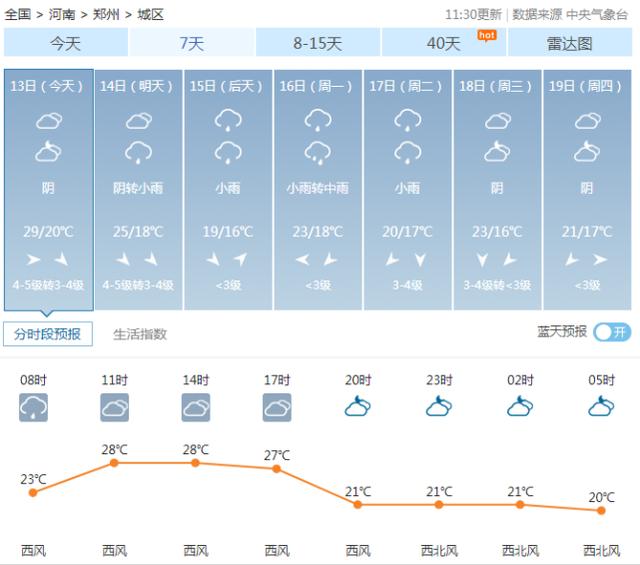
Task: Click the 17时 overcast weather icon
Action: coord(277,407)
